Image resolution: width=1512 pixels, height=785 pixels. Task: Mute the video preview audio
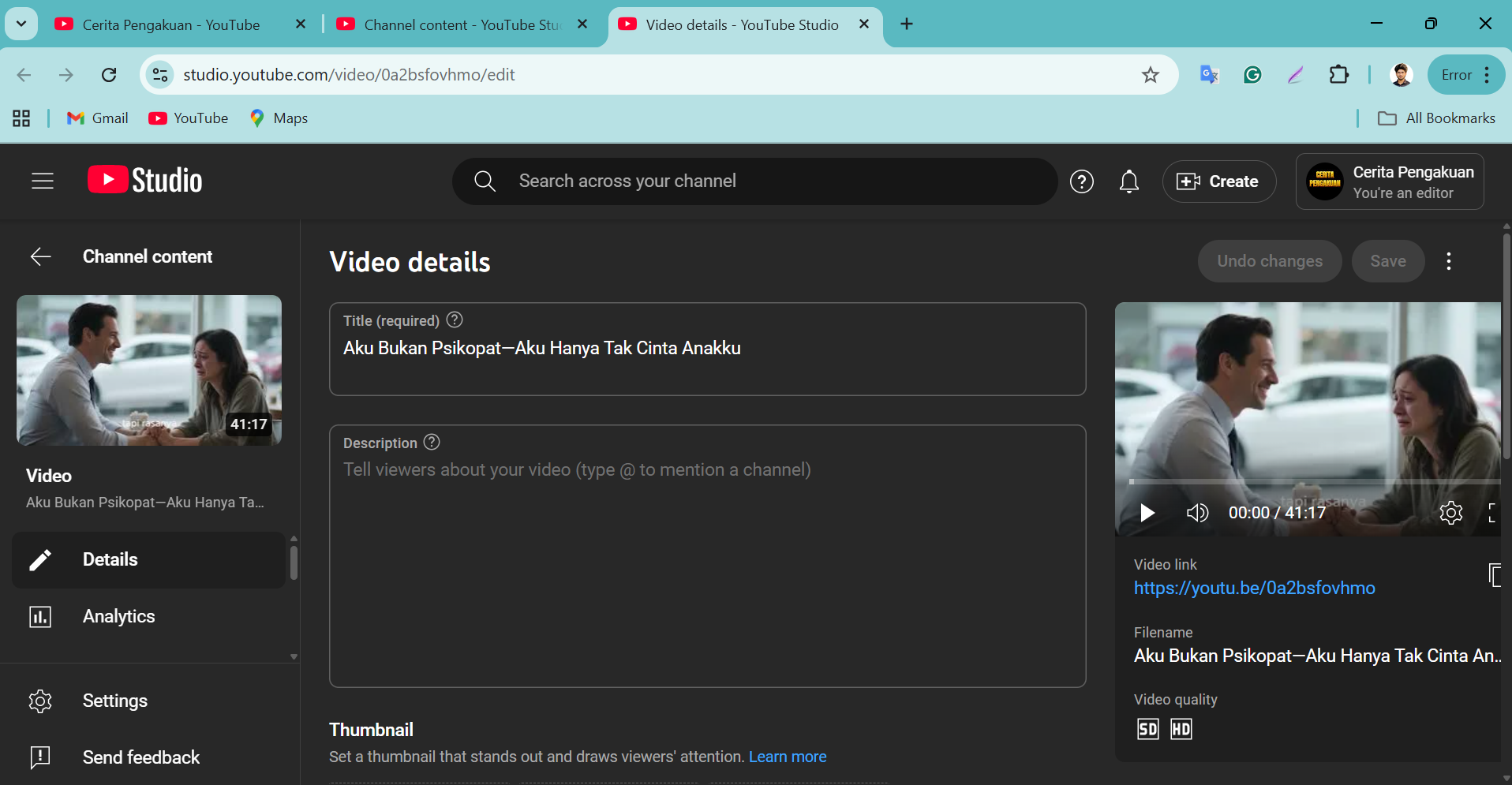1197,512
